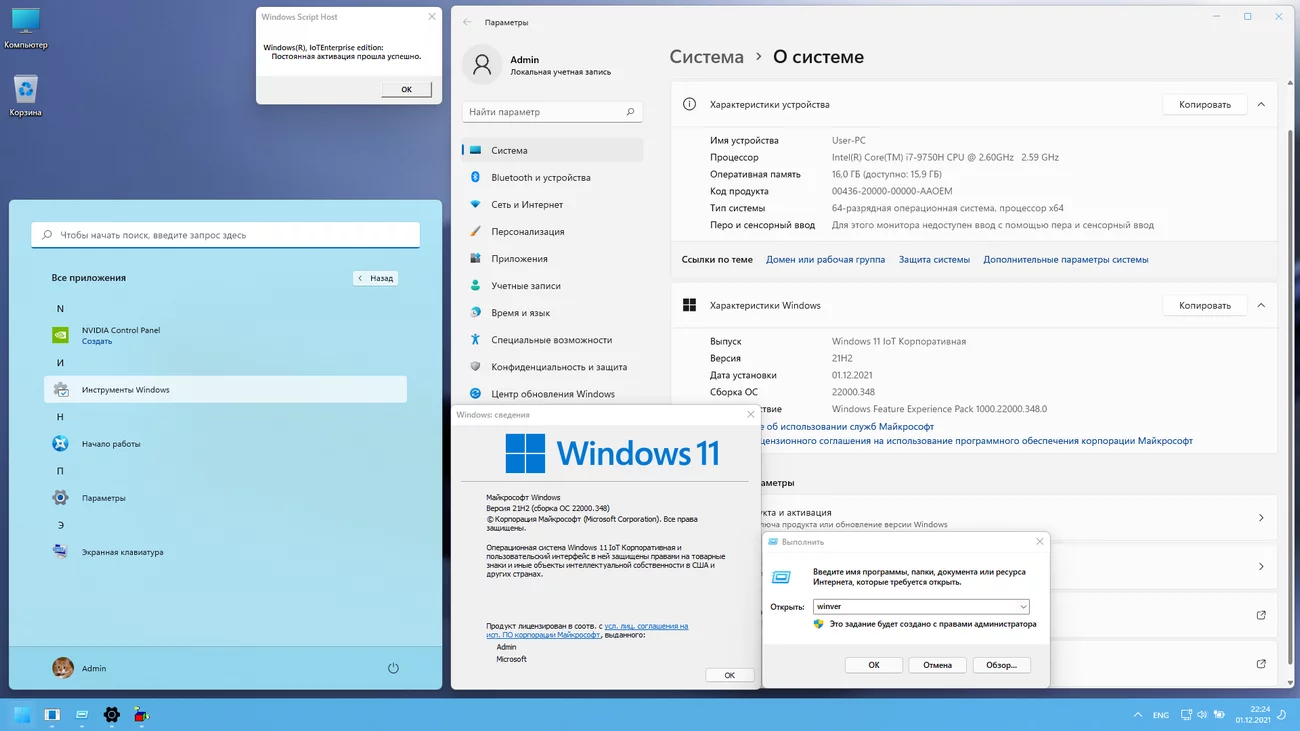Click OK in Windows Script Host dialog
Viewport: 1300px width, 731px height.
pyautogui.click(x=406, y=89)
